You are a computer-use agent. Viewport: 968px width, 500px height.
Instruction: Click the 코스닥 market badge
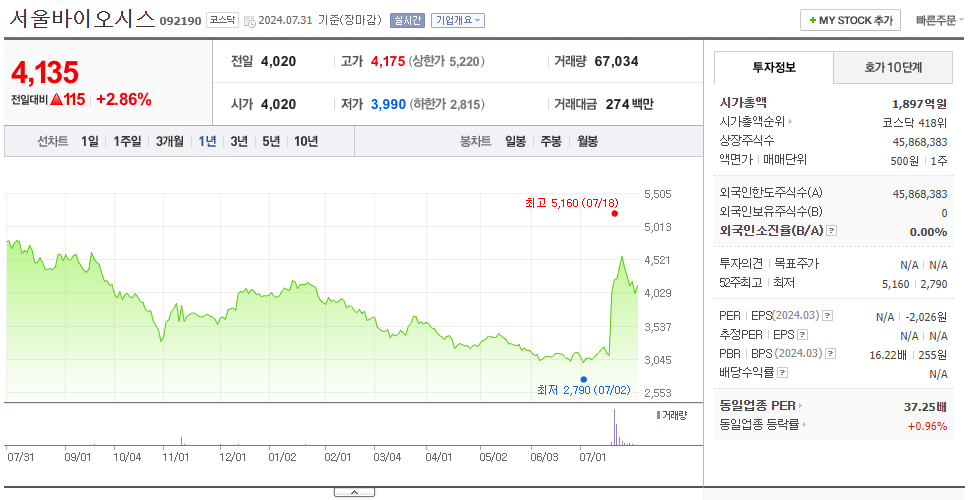(222, 20)
